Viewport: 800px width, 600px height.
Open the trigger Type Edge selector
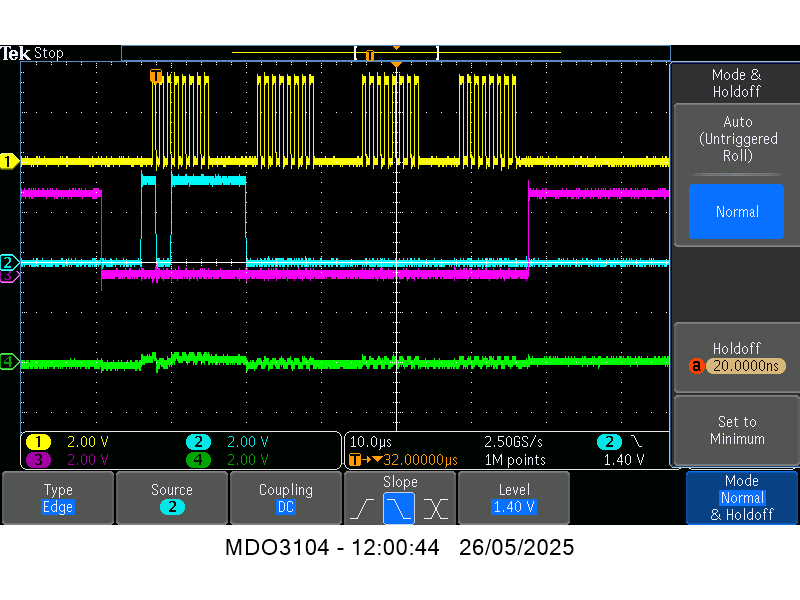(x=58, y=498)
